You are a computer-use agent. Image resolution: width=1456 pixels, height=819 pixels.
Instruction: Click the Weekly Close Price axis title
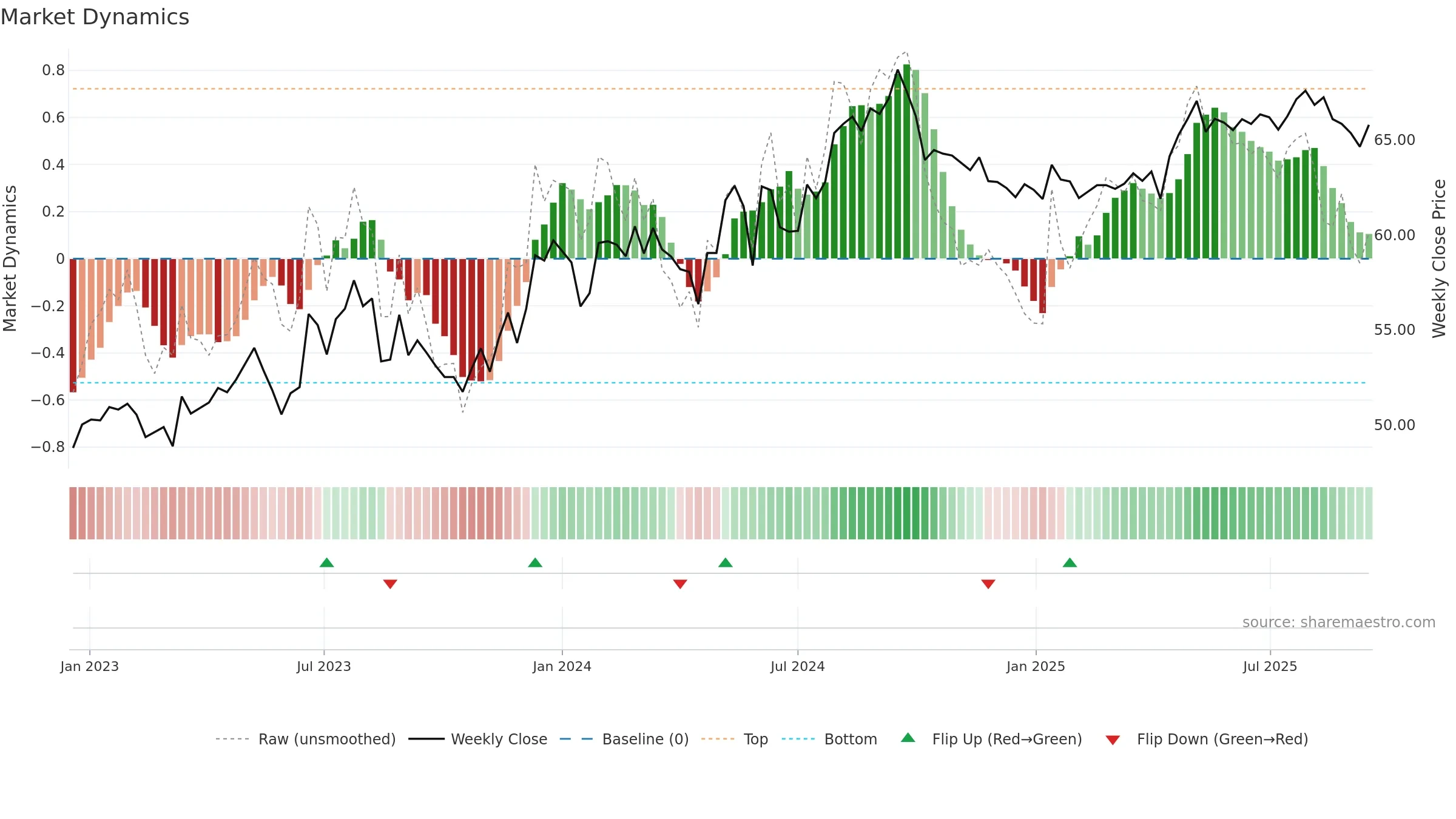point(1439,258)
